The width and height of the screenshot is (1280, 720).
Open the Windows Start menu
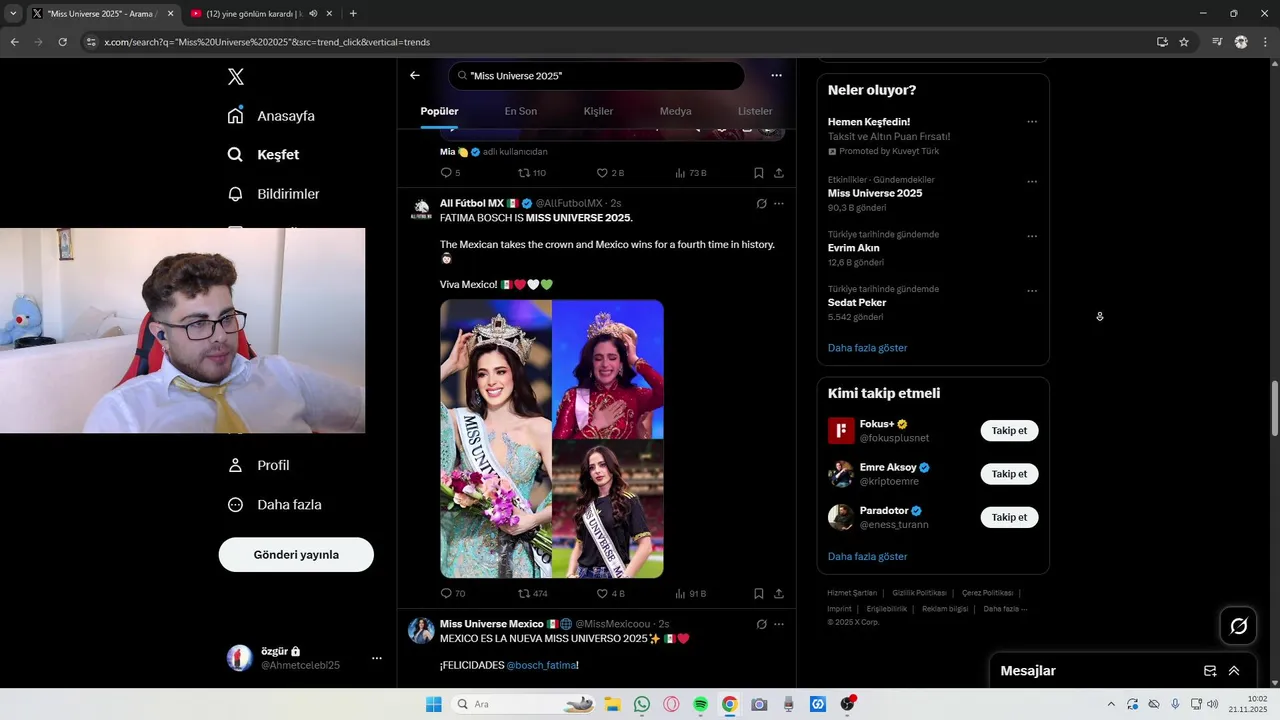(433, 704)
